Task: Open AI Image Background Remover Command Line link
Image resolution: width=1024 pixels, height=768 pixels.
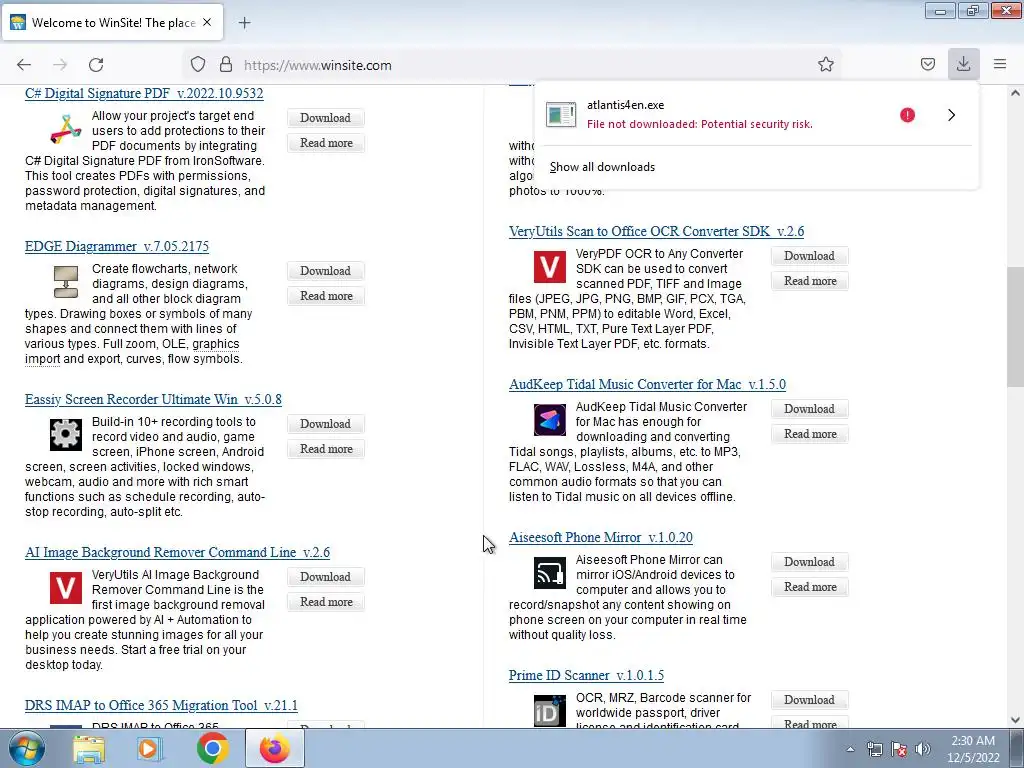Action: [178, 552]
